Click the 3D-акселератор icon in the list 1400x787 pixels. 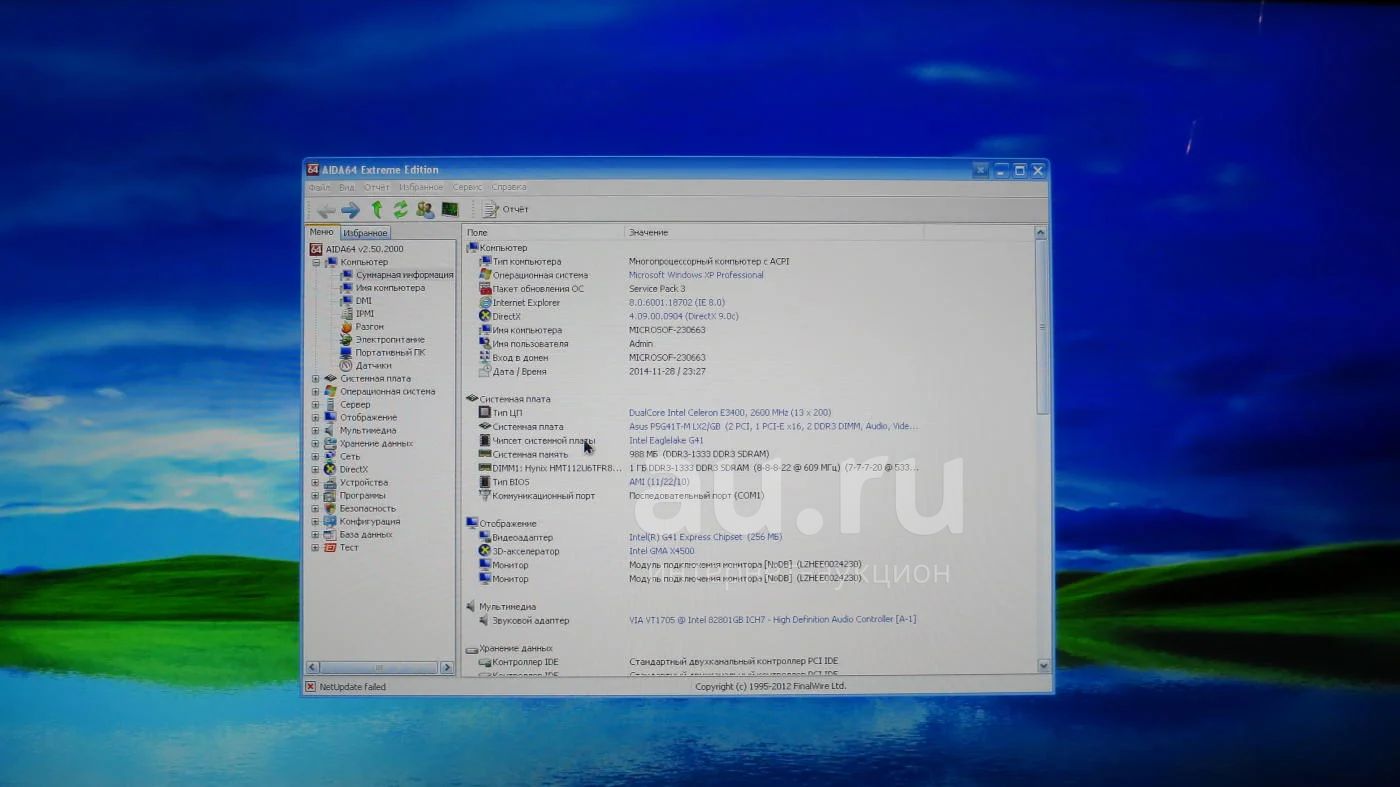coord(485,551)
